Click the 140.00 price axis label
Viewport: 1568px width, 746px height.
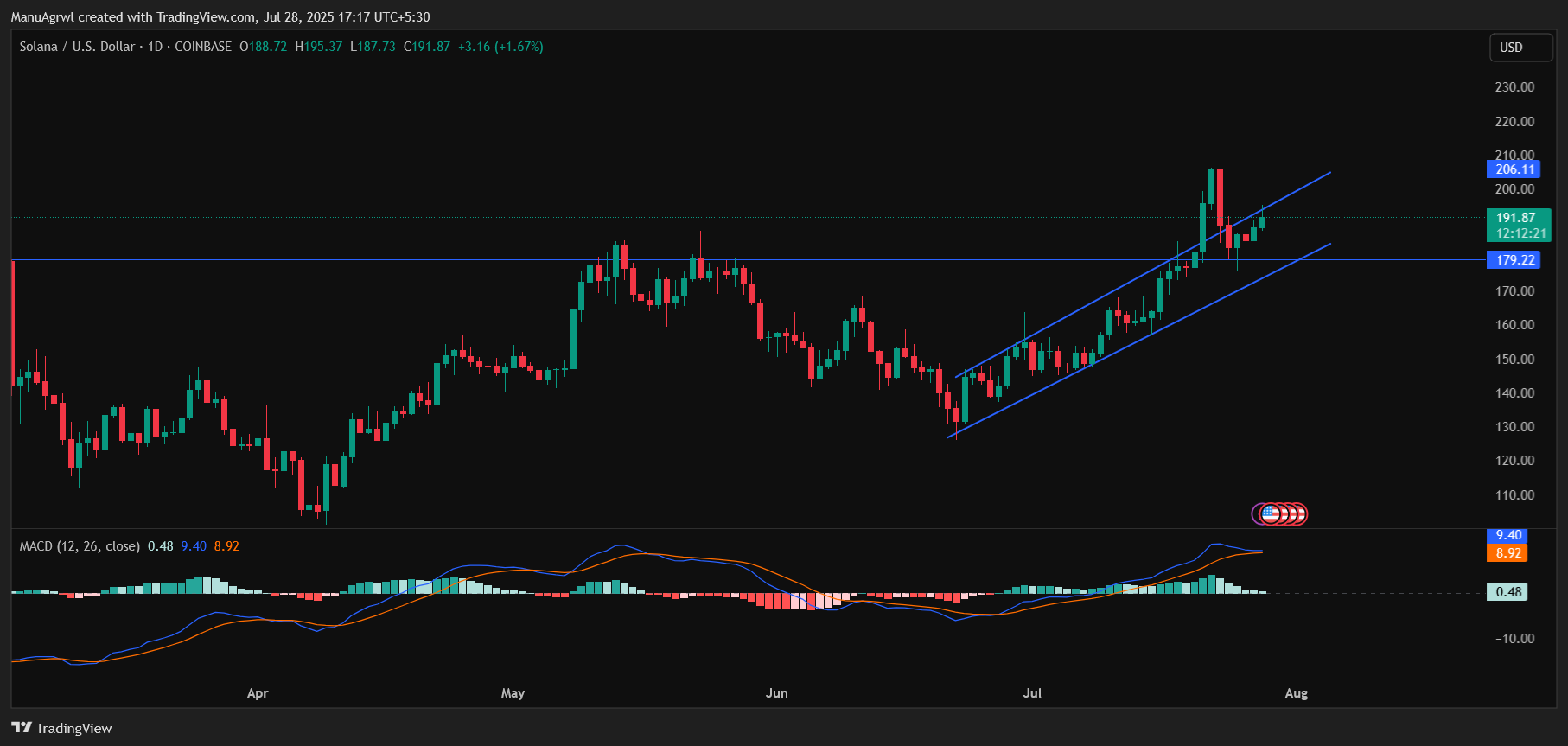1514,393
